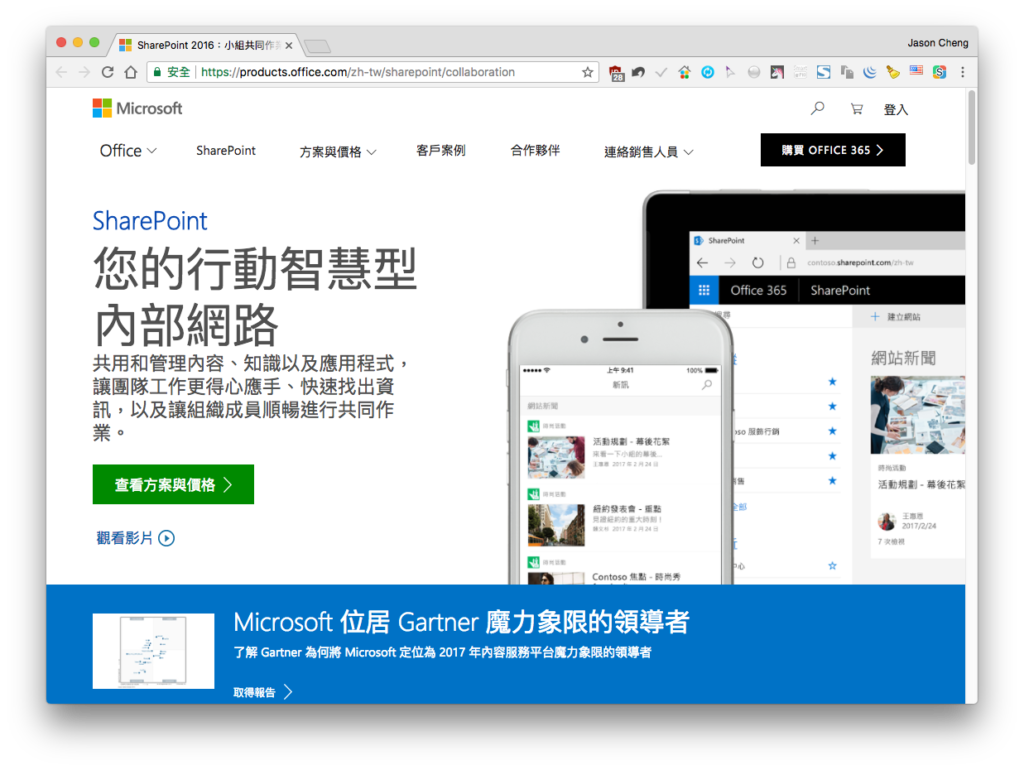Click the gray copy-documents extension icon

tap(847, 72)
